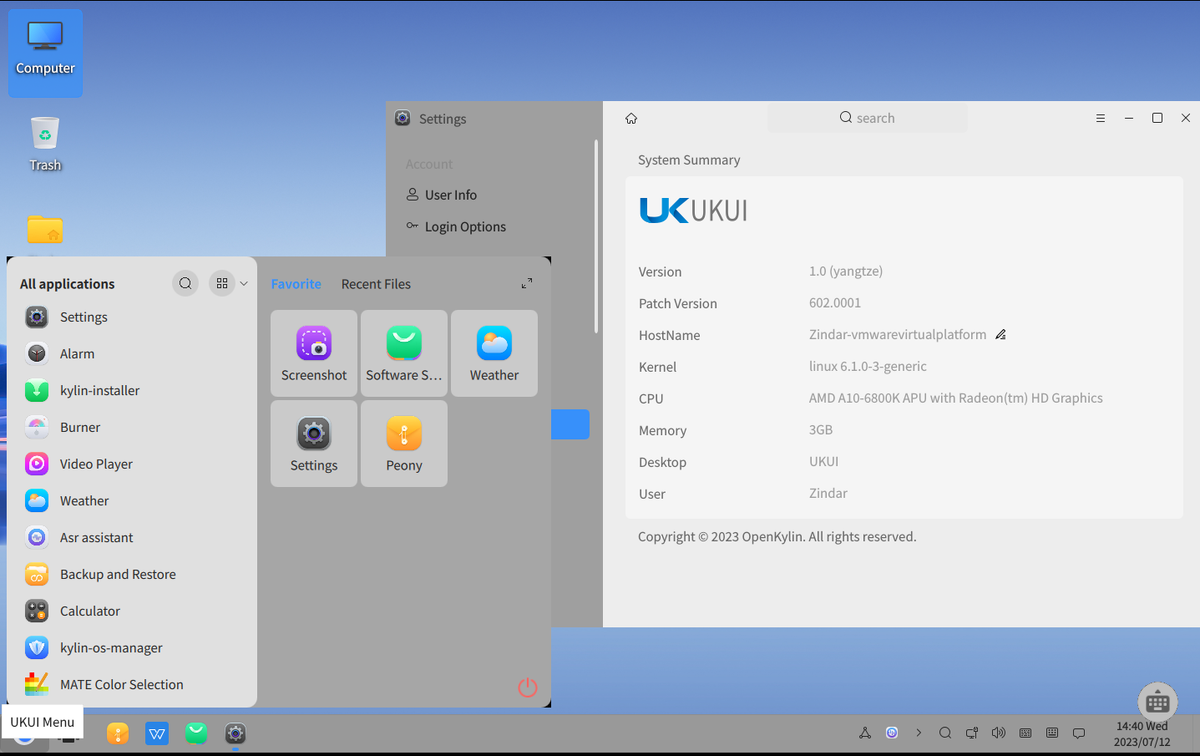Switch to the Recent Files tab
The image size is (1200, 756).
[x=376, y=284]
